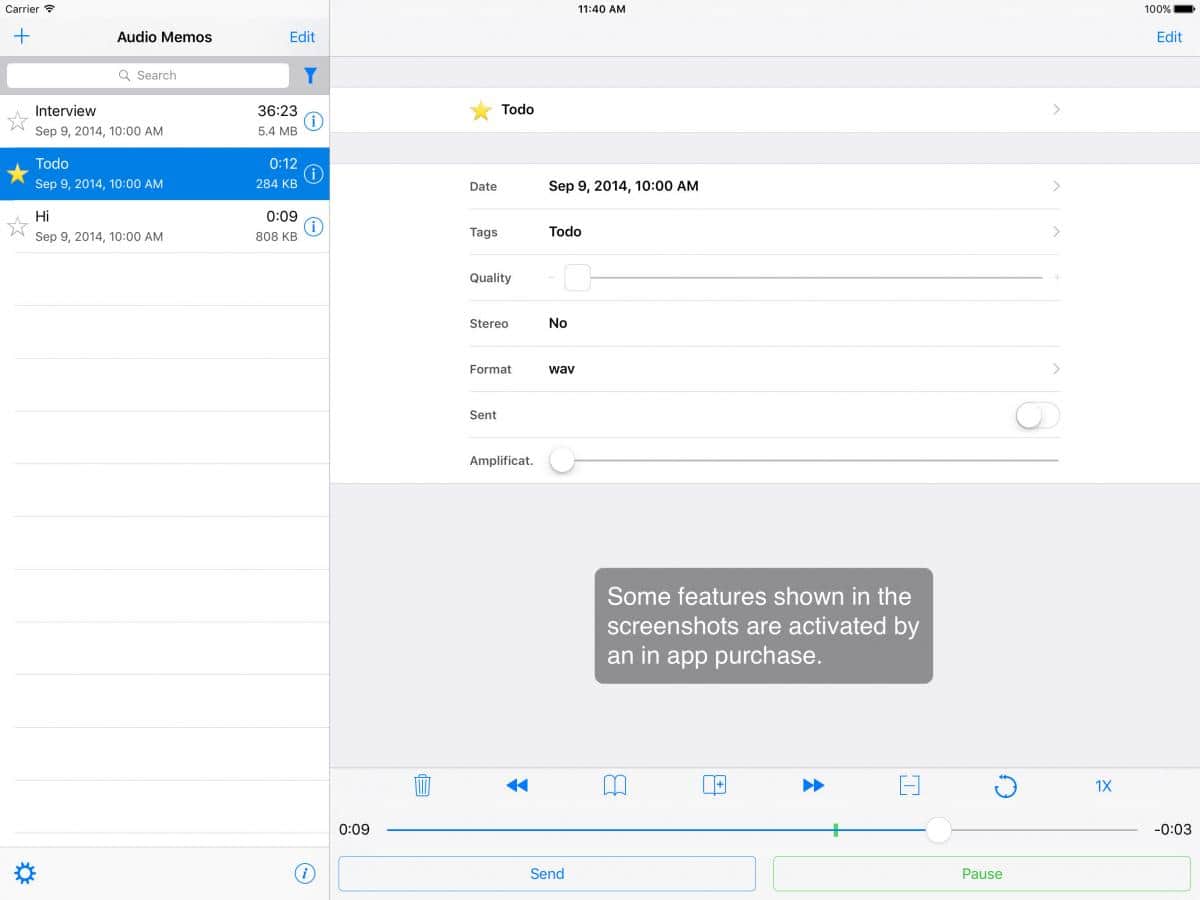Expand the Date row chevron
This screenshot has height=900, width=1200.
(x=1056, y=186)
